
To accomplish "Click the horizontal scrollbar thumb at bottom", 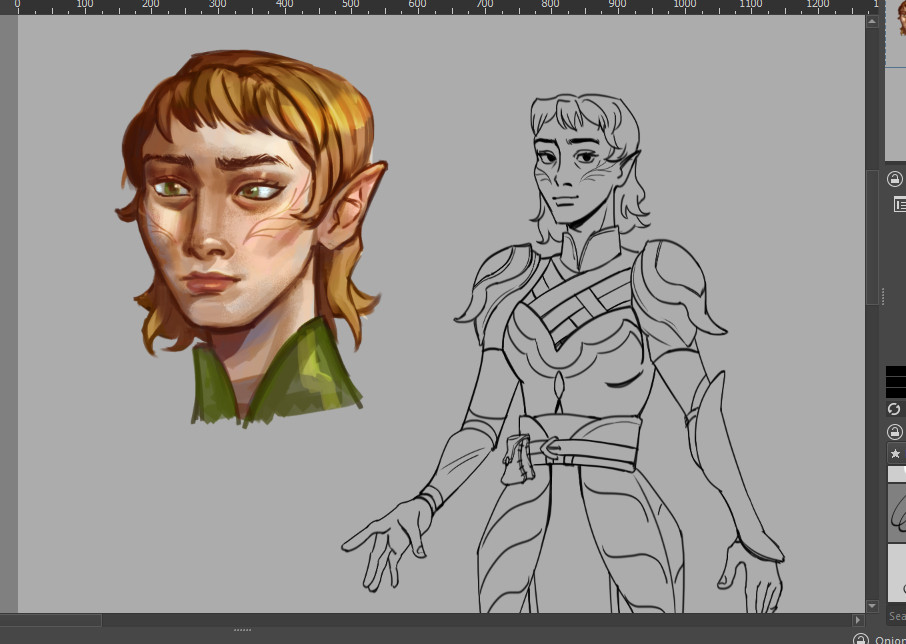I will pyautogui.click(x=51, y=620).
